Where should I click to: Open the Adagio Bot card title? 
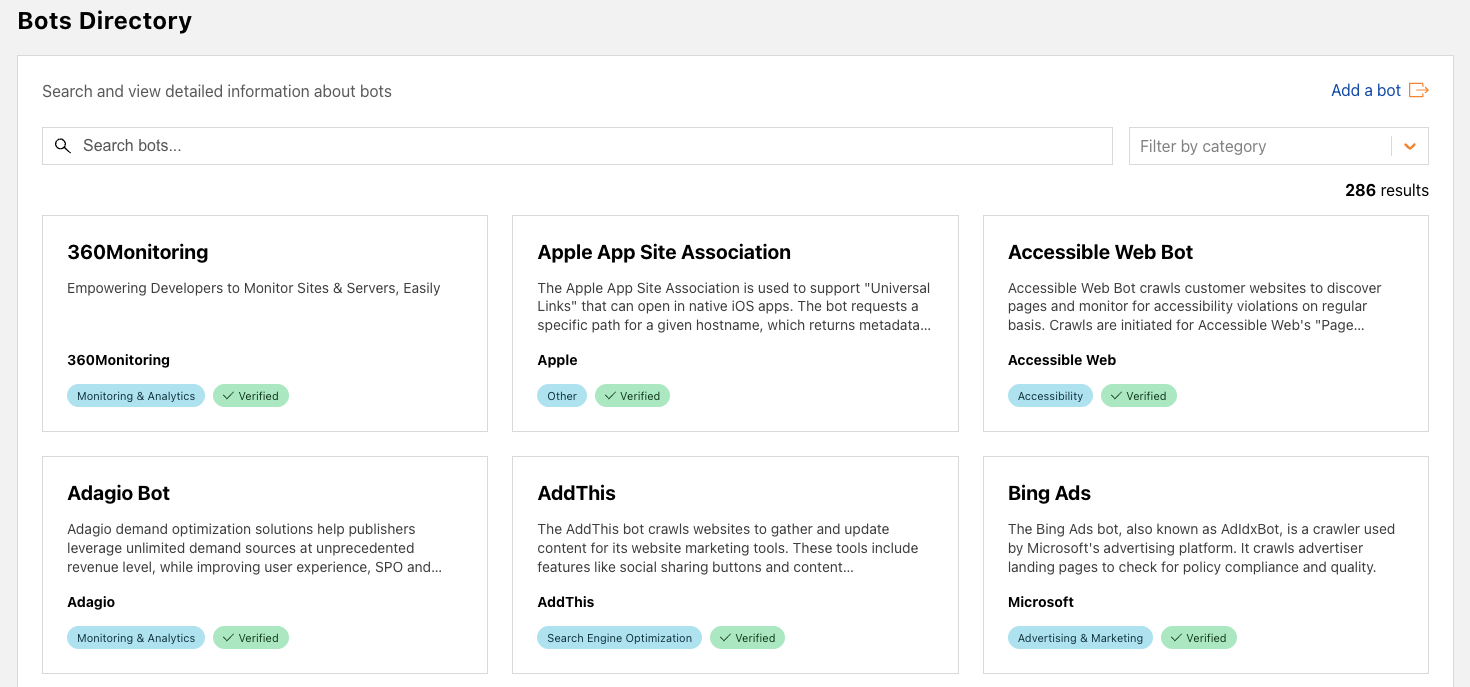[x=118, y=493]
